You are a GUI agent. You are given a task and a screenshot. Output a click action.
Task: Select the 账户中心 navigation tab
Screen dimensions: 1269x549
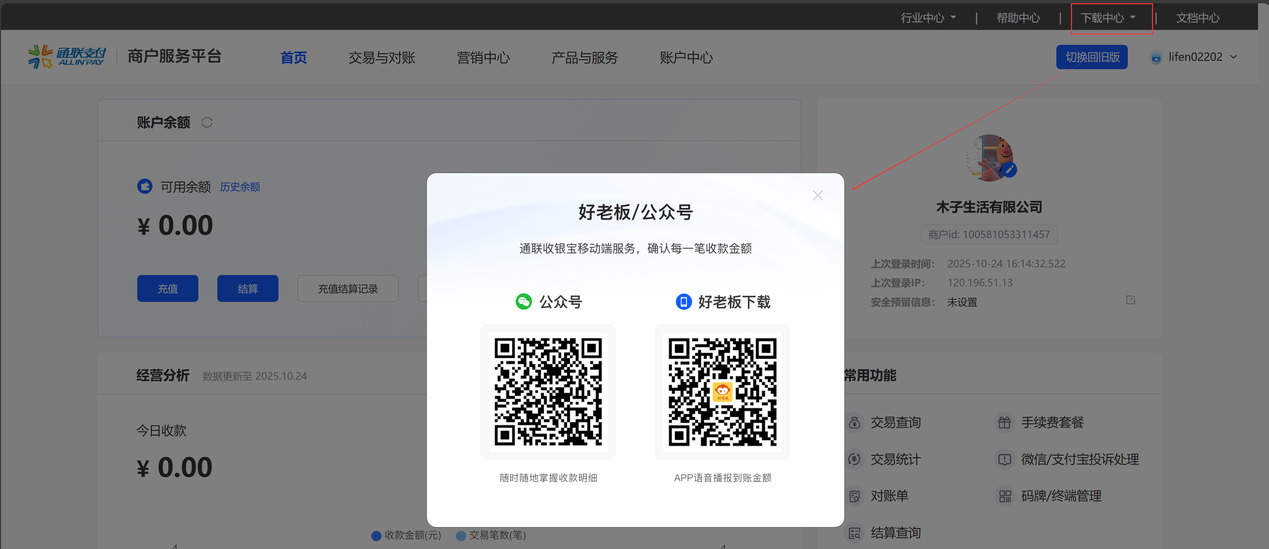coord(686,58)
